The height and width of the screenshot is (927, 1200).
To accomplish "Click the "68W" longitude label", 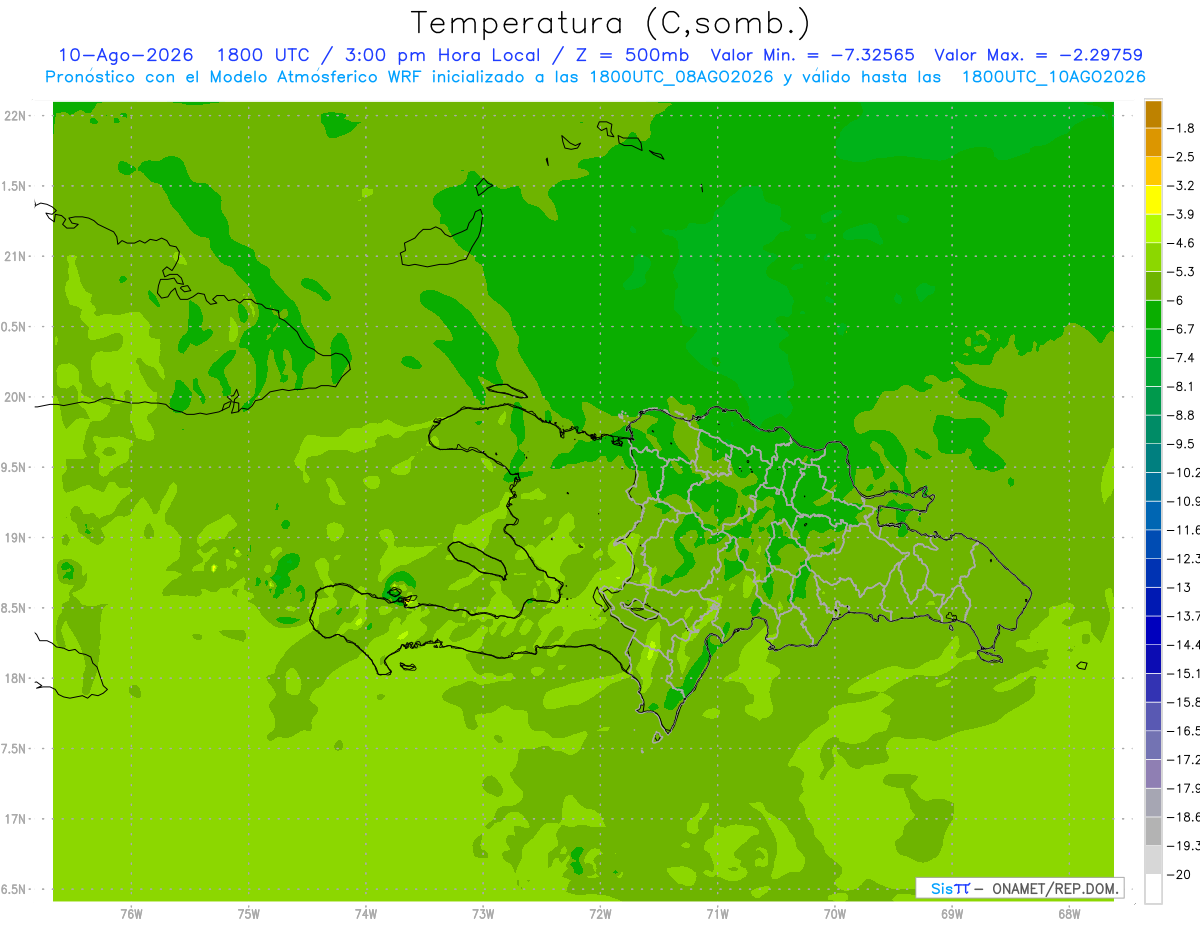I will [1069, 914].
